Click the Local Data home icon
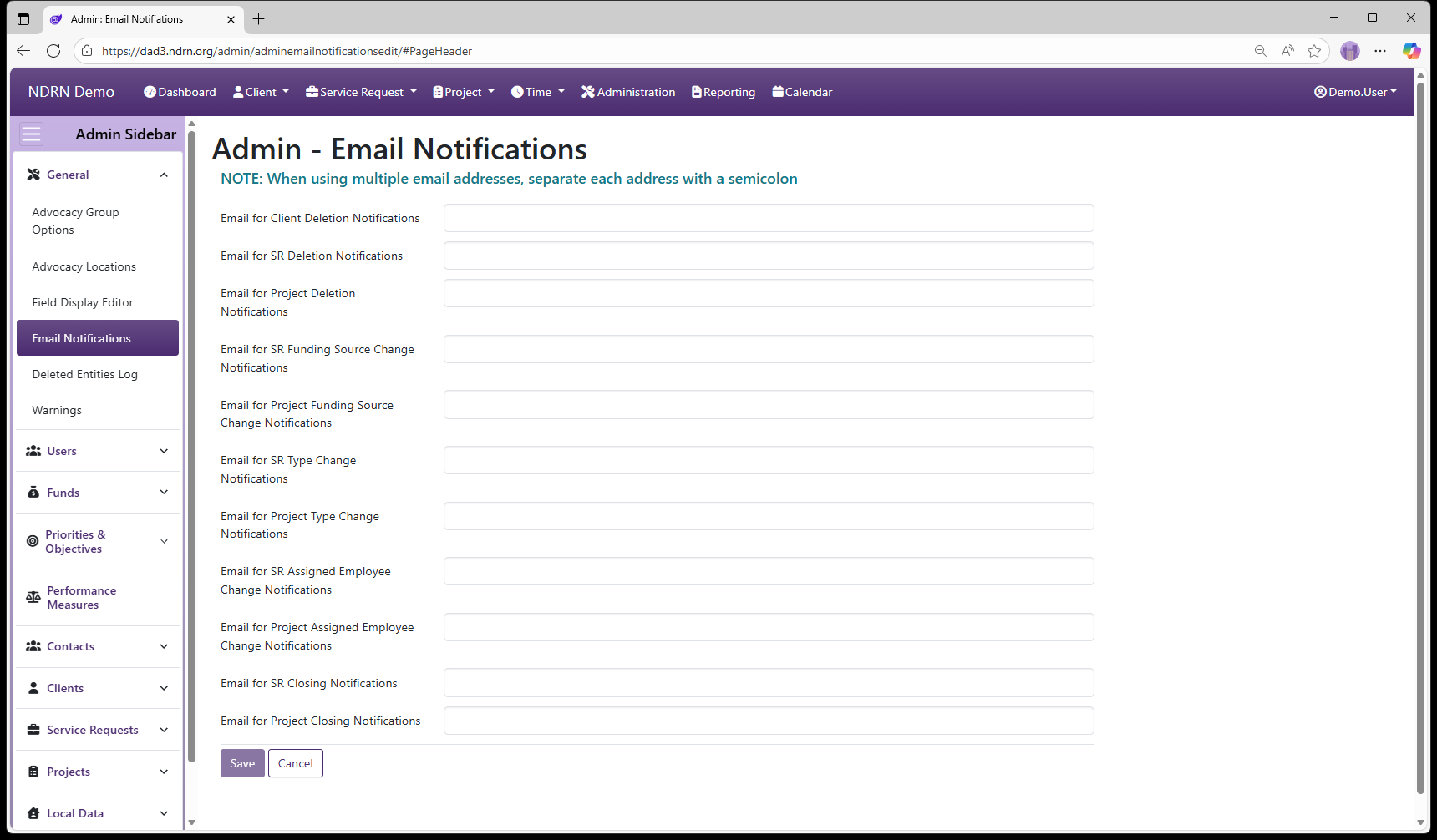Image resolution: width=1437 pixels, height=840 pixels. point(33,813)
